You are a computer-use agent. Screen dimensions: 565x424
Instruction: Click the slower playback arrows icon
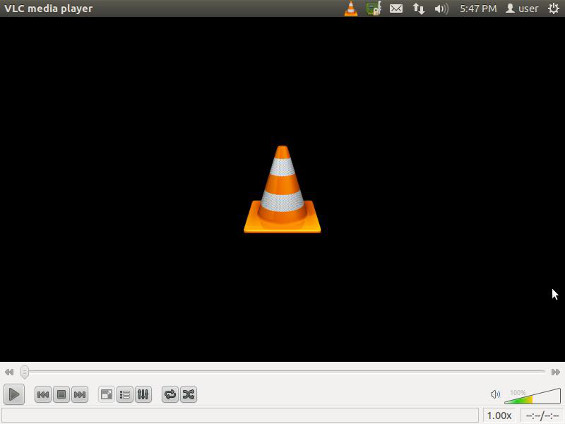(9, 372)
